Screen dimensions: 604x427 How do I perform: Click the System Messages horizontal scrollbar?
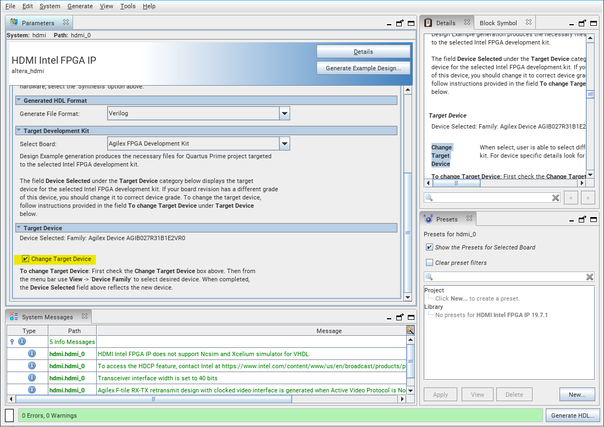(x=153, y=399)
